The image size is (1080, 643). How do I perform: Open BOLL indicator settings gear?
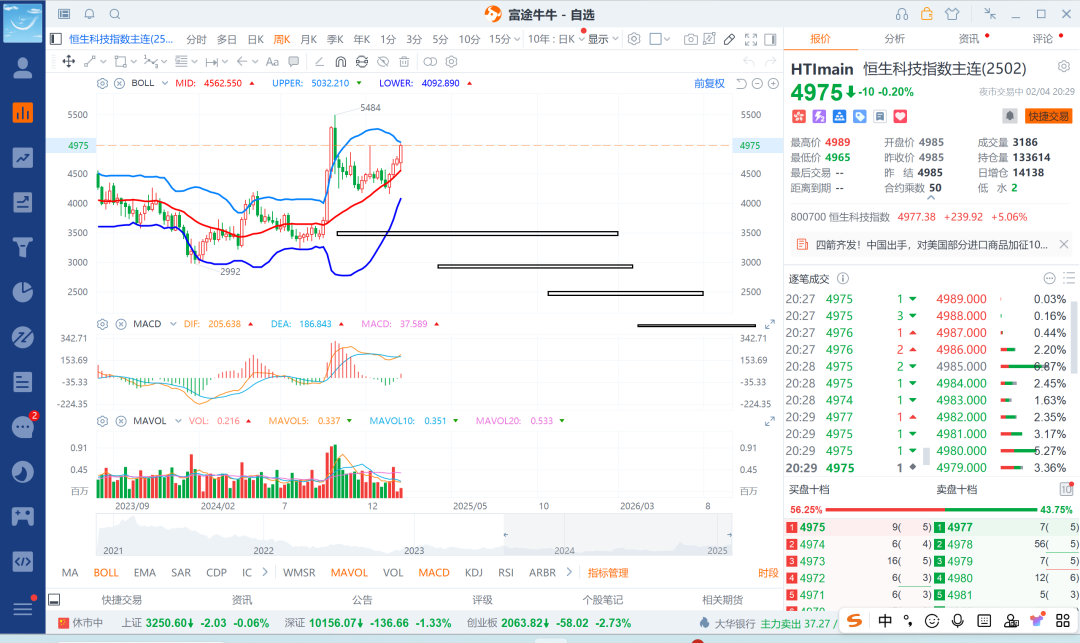[x=103, y=83]
